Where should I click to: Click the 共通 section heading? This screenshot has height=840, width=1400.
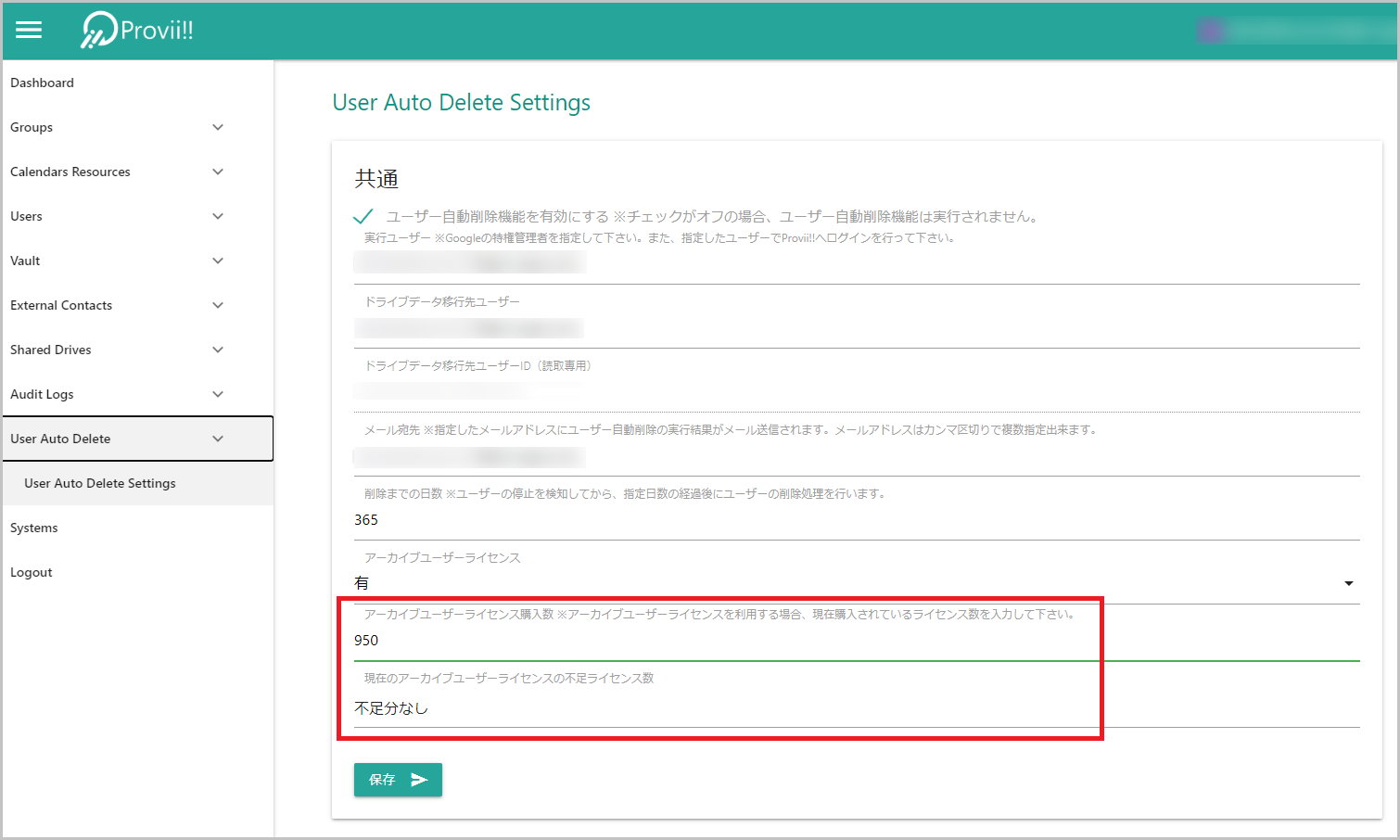(376, 179)
